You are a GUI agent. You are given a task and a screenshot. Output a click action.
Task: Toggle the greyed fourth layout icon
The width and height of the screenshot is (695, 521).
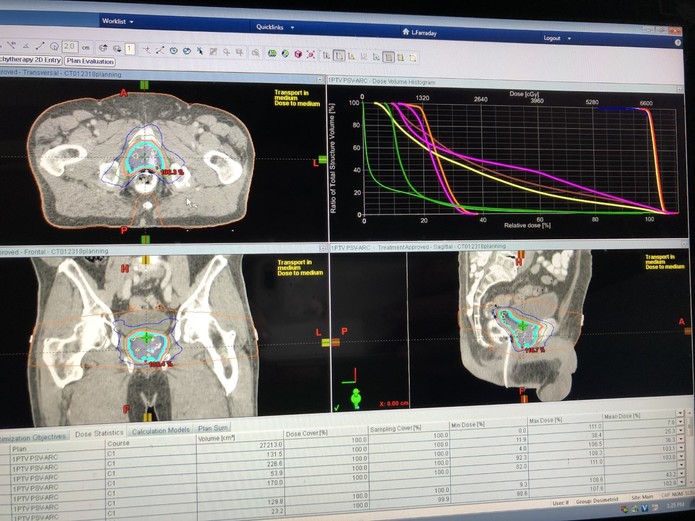click(364, 56)
